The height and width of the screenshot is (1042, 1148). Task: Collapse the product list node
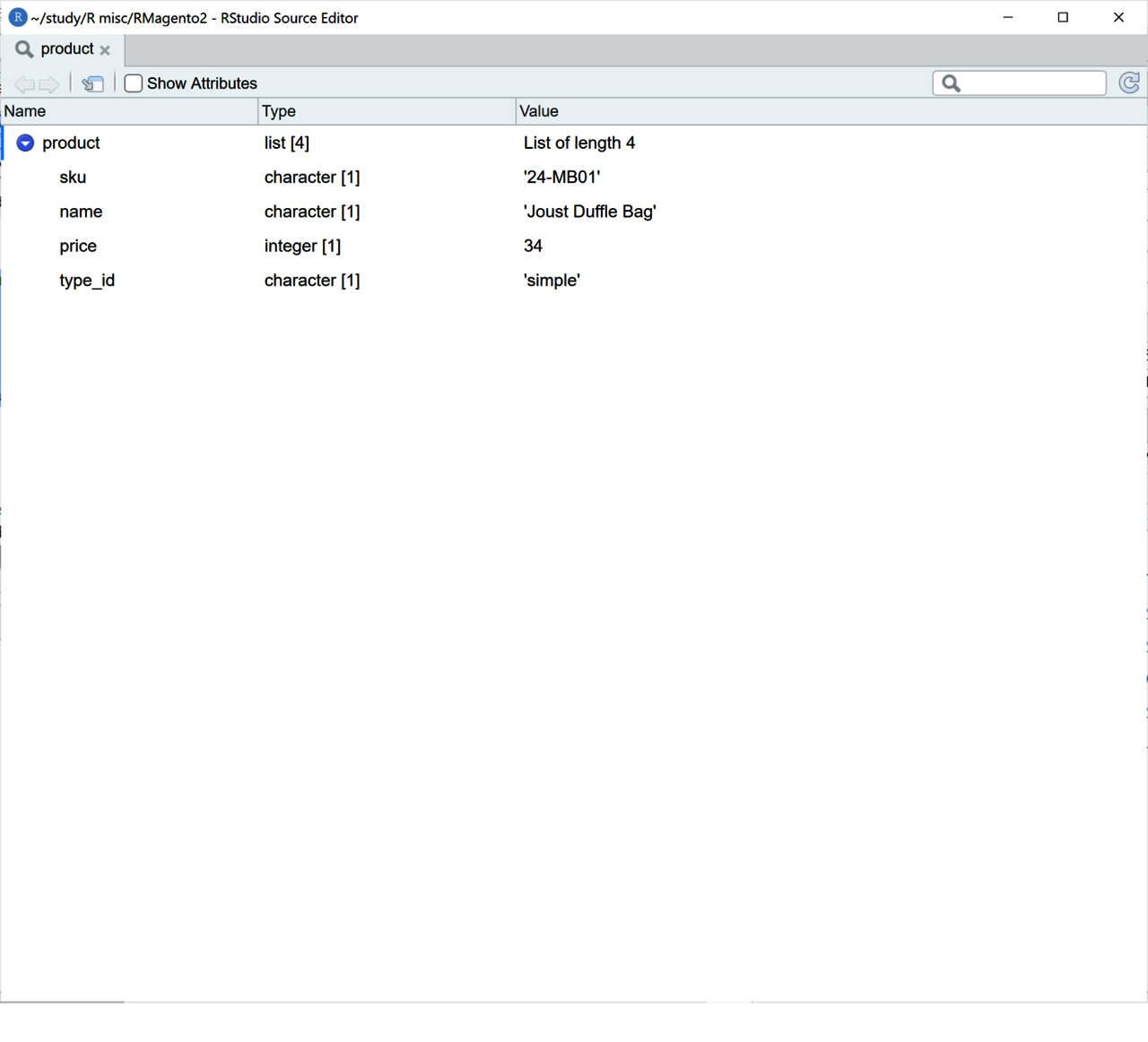click(x=25, y=143)
